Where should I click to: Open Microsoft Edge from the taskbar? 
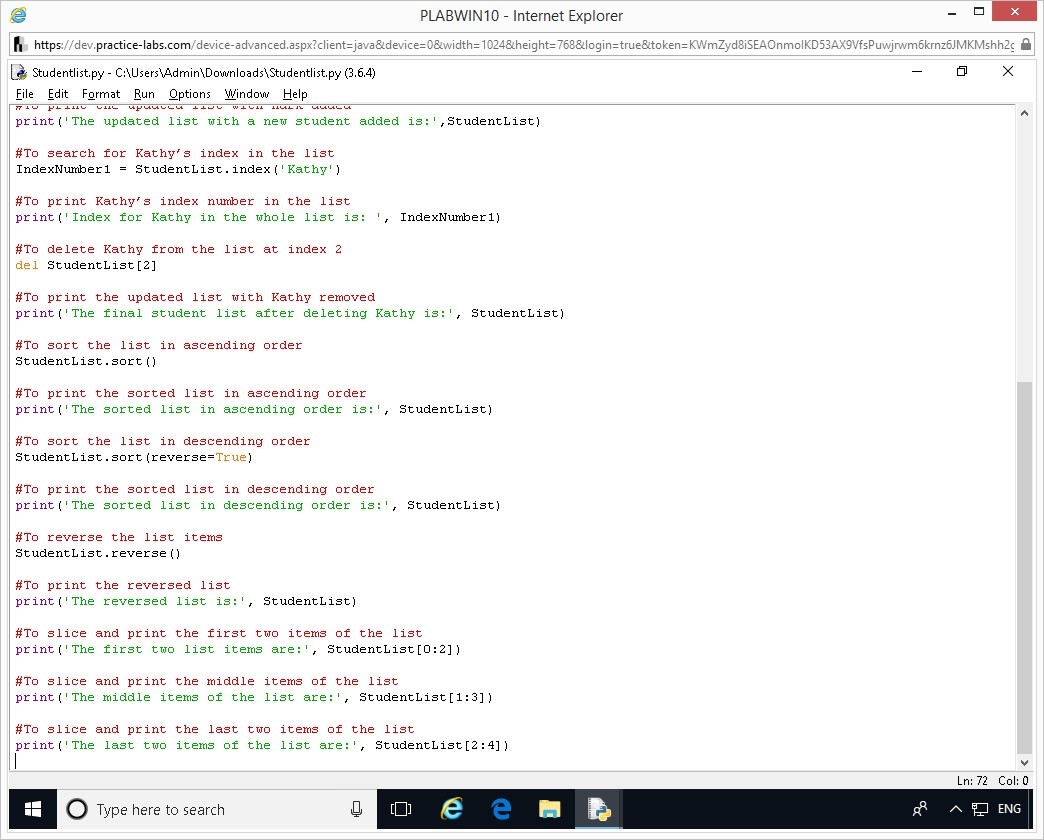[501, 809]
